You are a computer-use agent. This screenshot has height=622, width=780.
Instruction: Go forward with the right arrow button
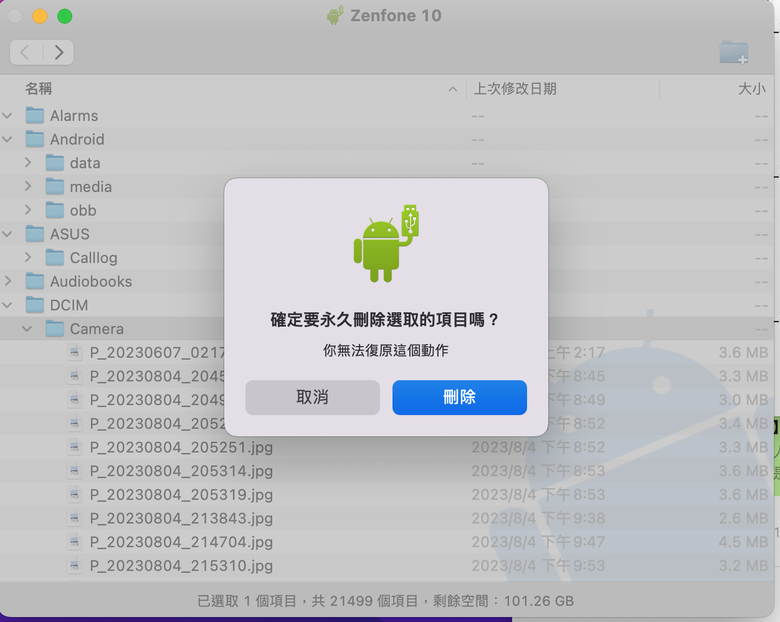(59, 52)
